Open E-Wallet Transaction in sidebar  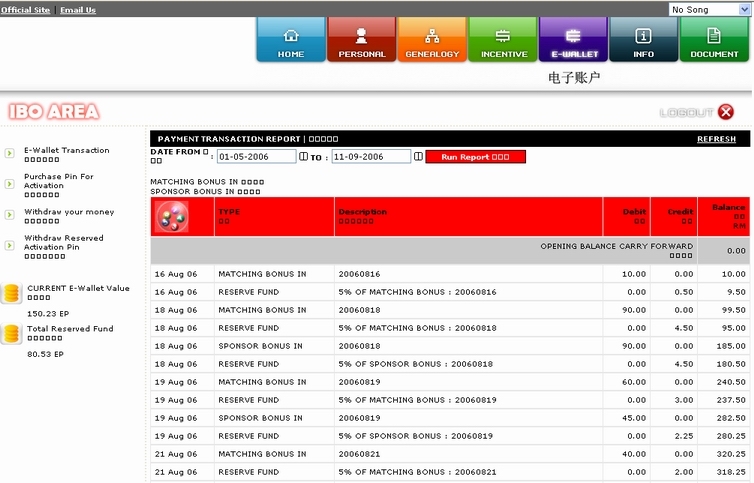66,150
